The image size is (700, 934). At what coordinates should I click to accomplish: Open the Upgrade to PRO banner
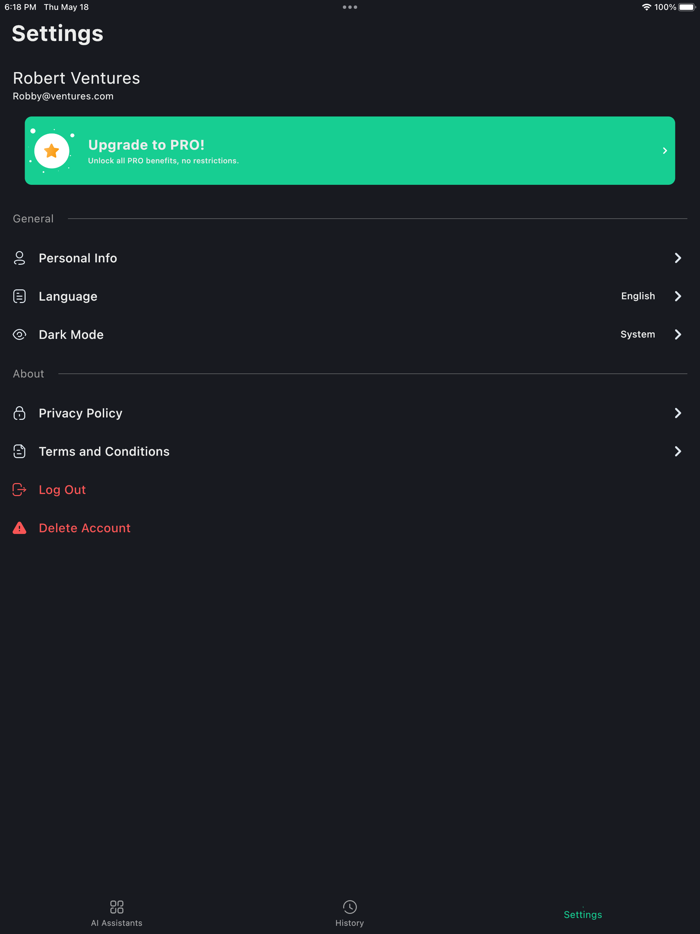coord(349,150)
